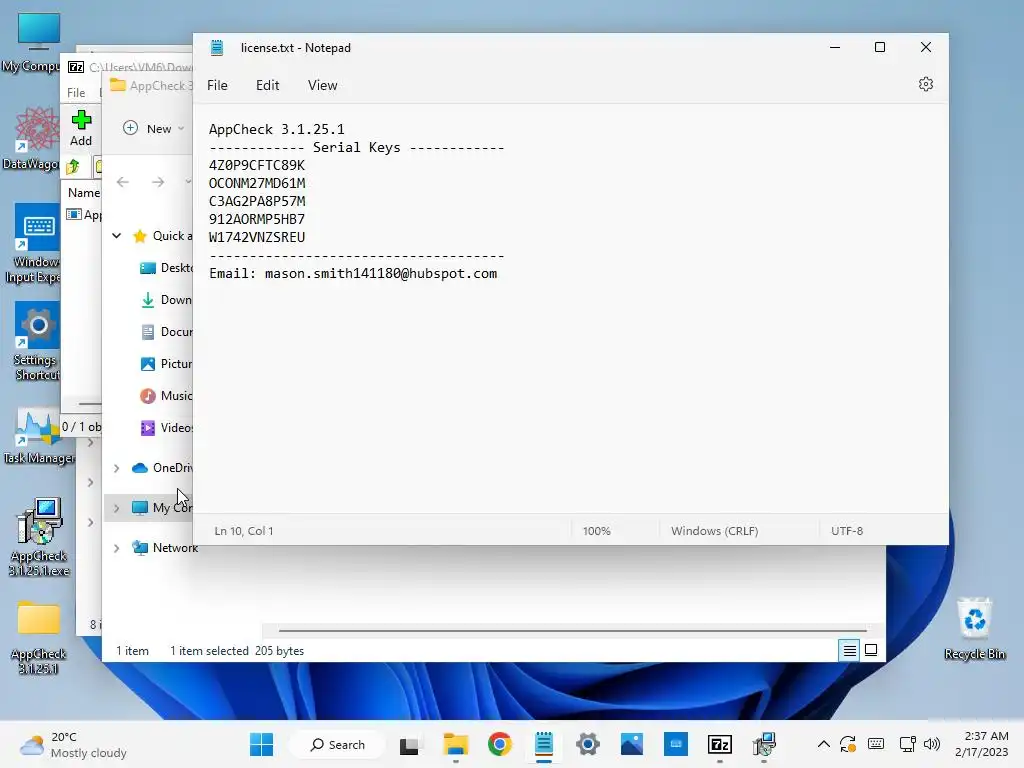Open the View menu in Notepad
1024x768 pixels.
(x=322, y=86)
